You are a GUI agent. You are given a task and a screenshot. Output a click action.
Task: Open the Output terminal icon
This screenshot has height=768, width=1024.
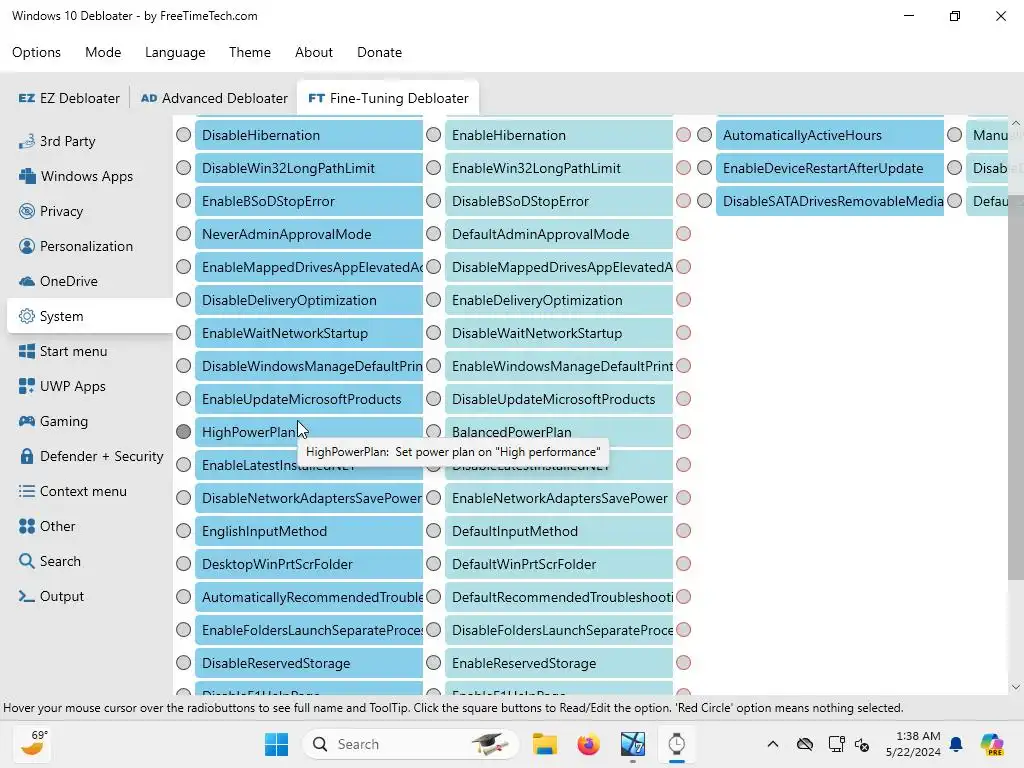pyautogui.click(x=27, y=596)
